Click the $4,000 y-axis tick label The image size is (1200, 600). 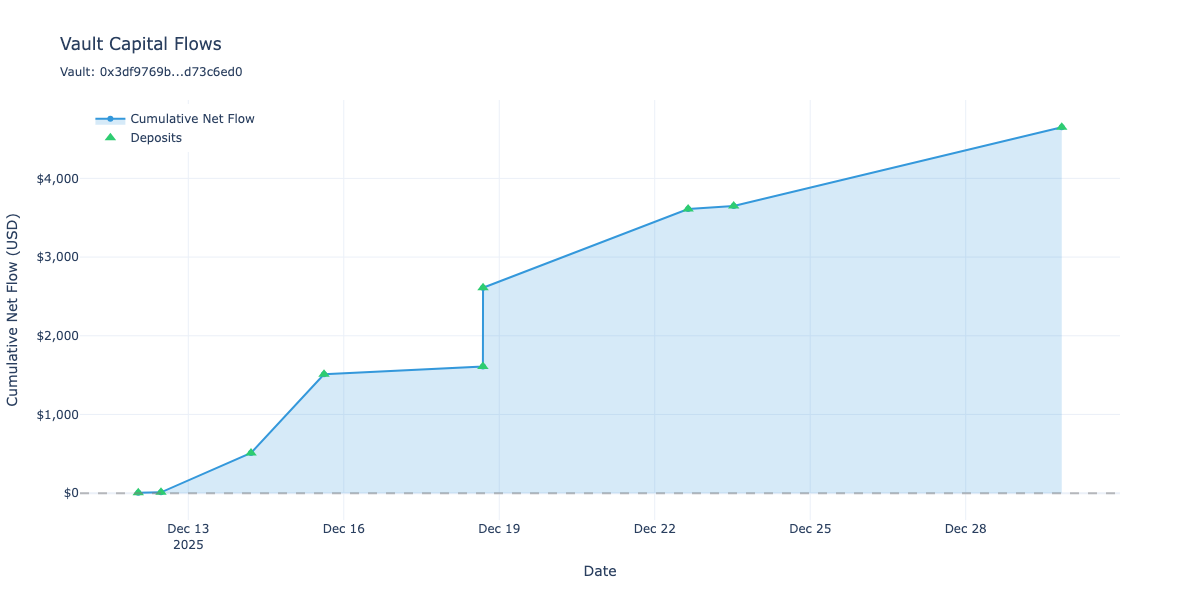pos(57,179)
